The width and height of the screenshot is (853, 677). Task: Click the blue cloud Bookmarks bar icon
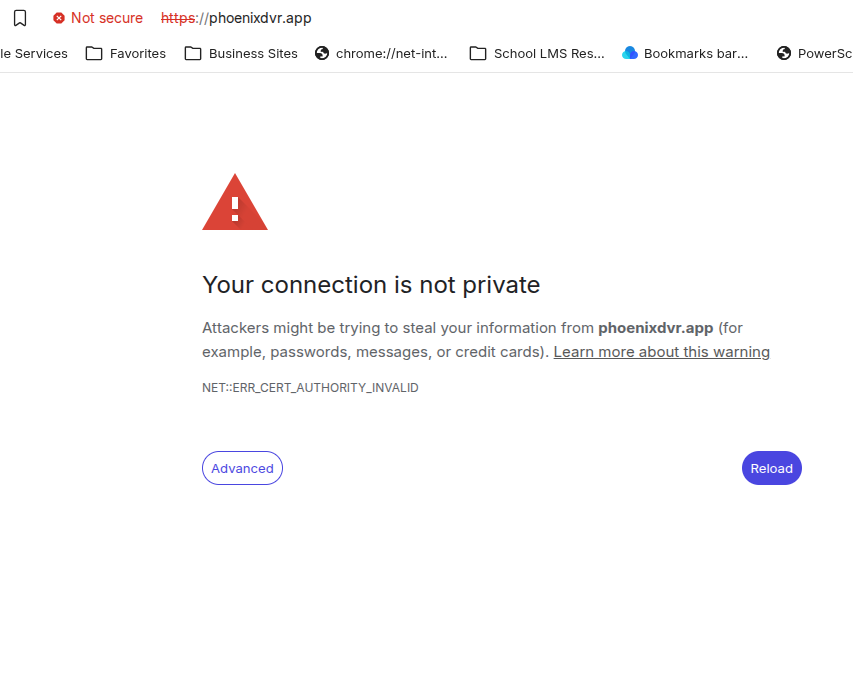point(630,54)
